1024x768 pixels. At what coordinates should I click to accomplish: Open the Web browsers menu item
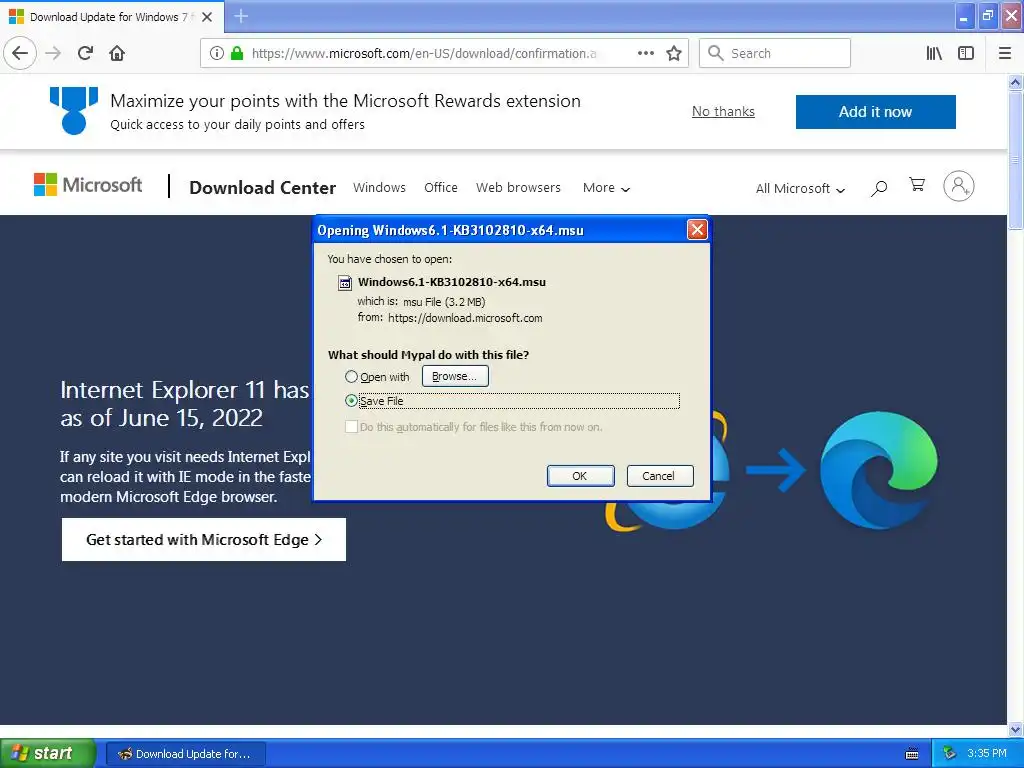tap(519, 187)
